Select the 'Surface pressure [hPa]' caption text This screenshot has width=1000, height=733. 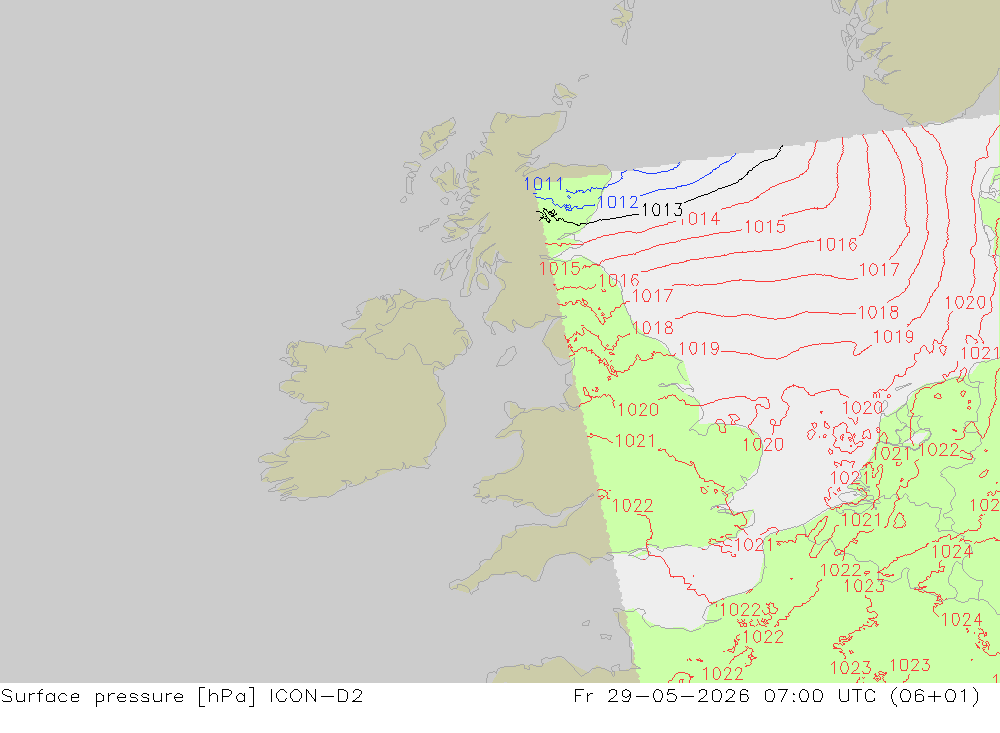[x=128, y=696]
